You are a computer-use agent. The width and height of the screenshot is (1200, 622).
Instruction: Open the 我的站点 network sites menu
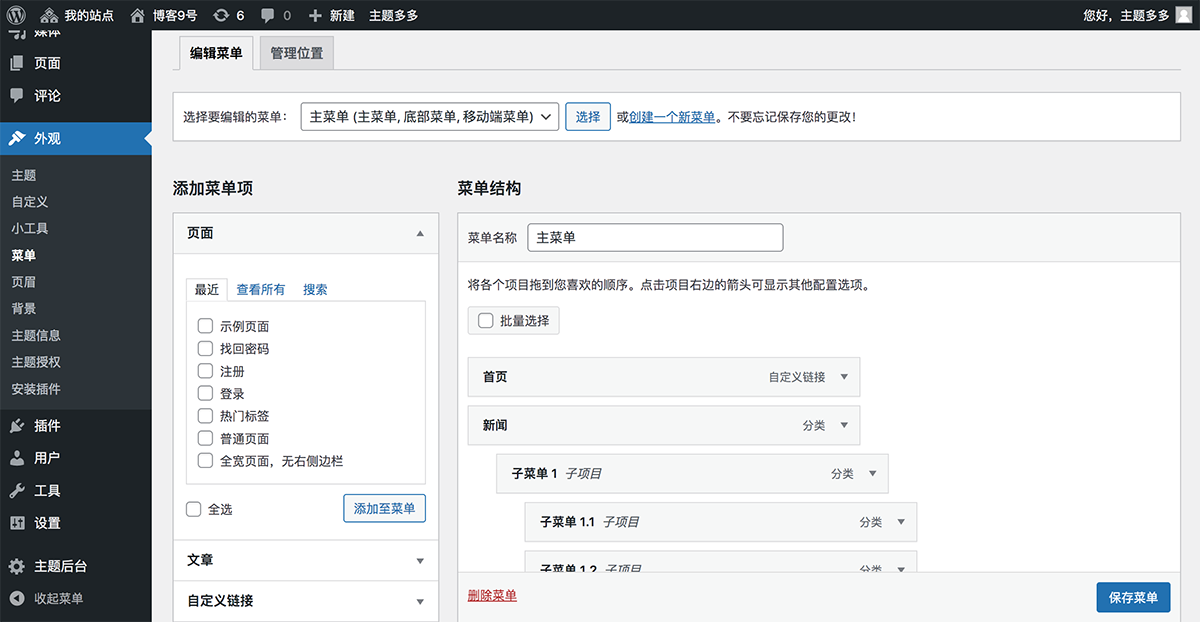pos(77,15)
